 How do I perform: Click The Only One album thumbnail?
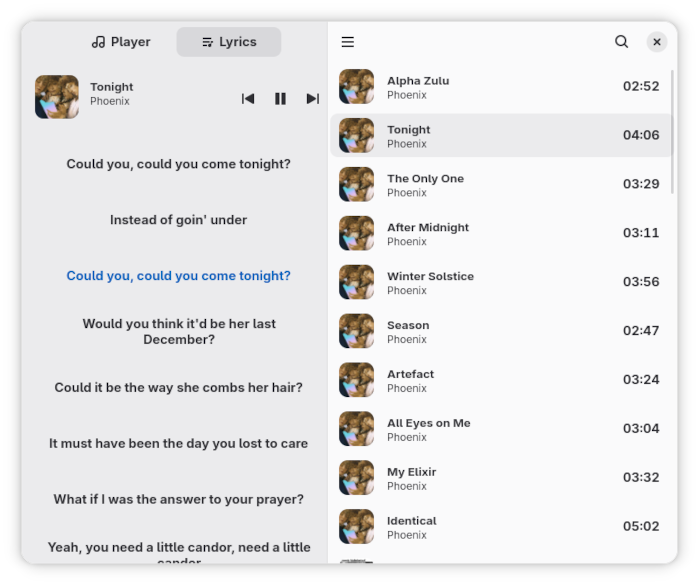point(357,184)
